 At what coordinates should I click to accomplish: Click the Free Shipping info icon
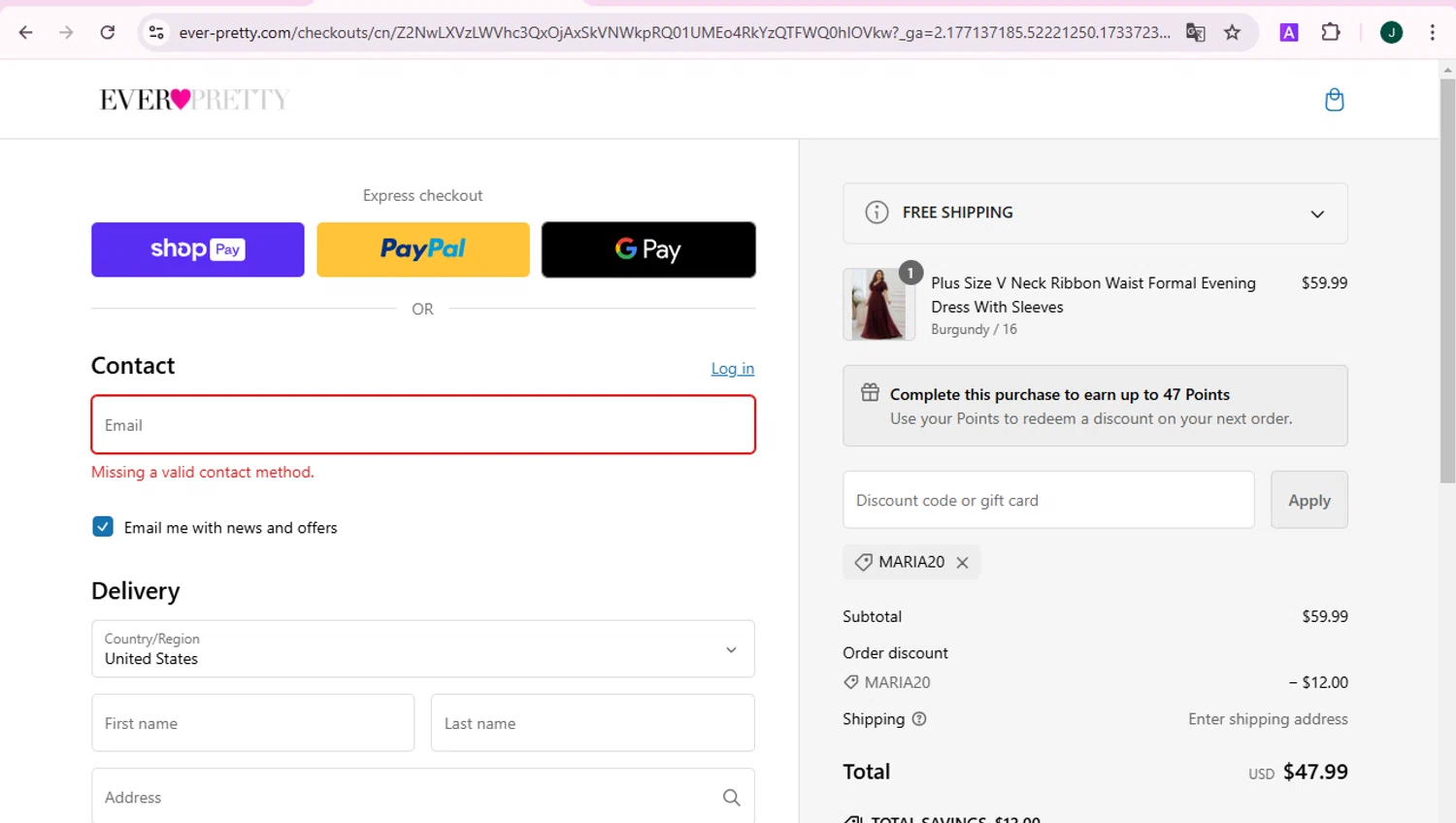(x=877, y=213)
